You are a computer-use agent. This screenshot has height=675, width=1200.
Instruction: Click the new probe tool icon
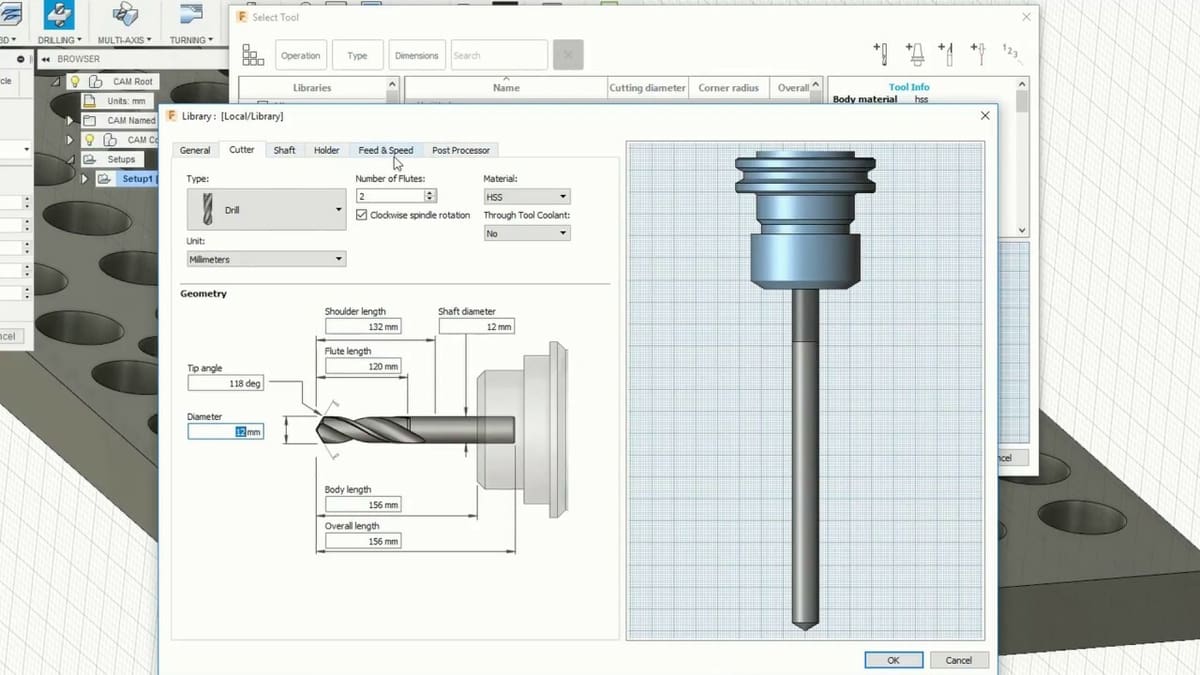pyautogui.click(x=980, y=54)
